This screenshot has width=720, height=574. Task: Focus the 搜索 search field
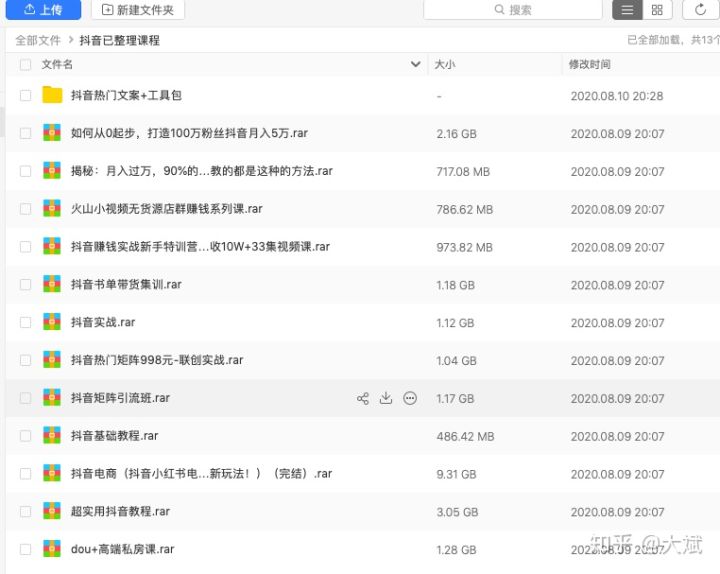[x=512, y=10]
